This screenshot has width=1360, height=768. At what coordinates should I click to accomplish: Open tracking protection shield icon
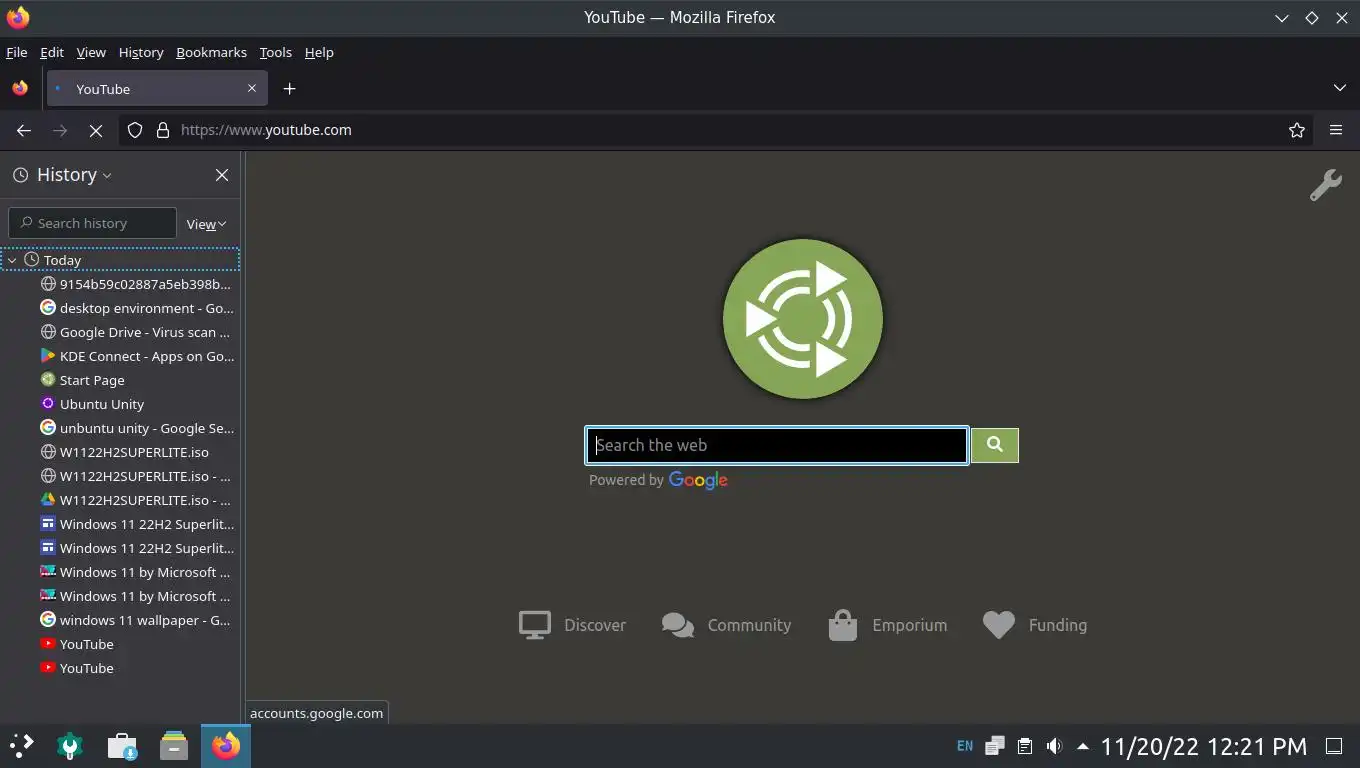click(135, 130)
